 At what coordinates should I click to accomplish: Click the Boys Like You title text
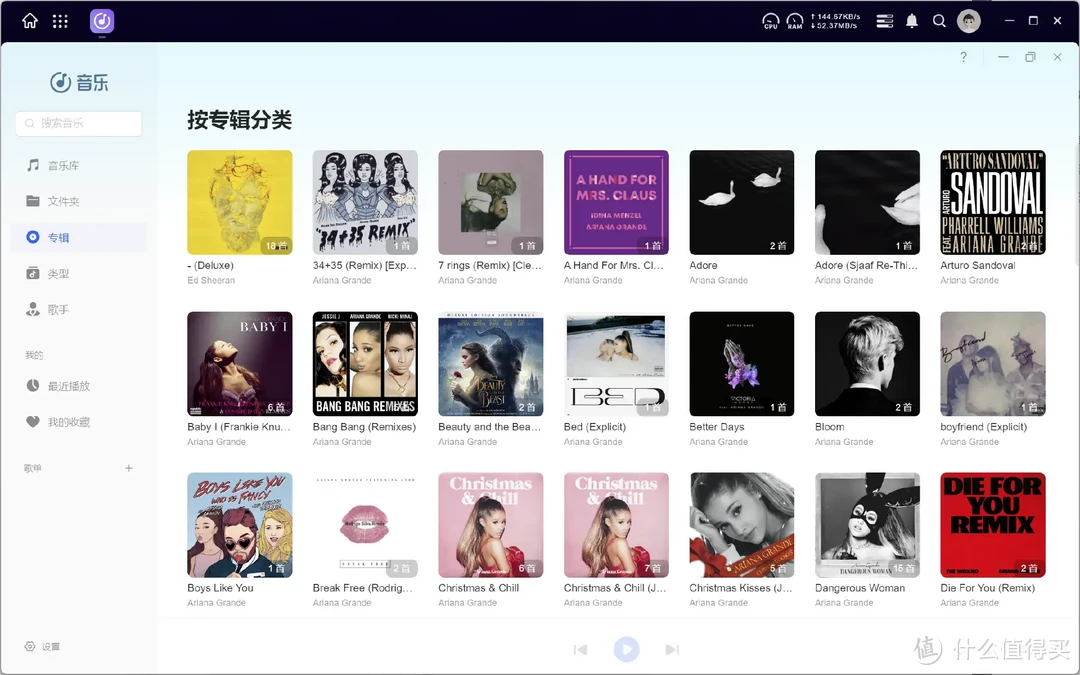(x=220, y=588)
